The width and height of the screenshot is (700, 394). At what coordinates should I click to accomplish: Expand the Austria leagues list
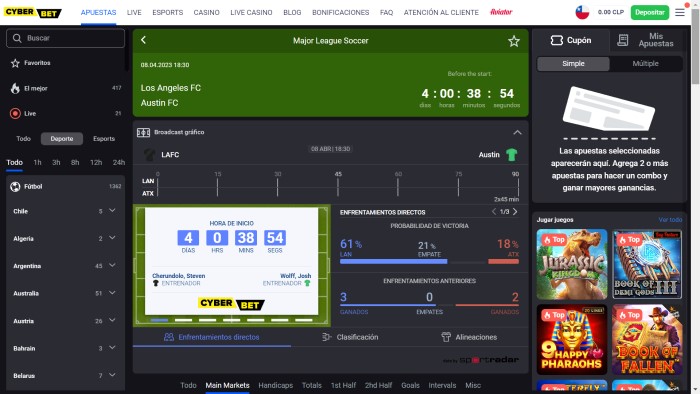pyautogui.click(x=112, y=320)
